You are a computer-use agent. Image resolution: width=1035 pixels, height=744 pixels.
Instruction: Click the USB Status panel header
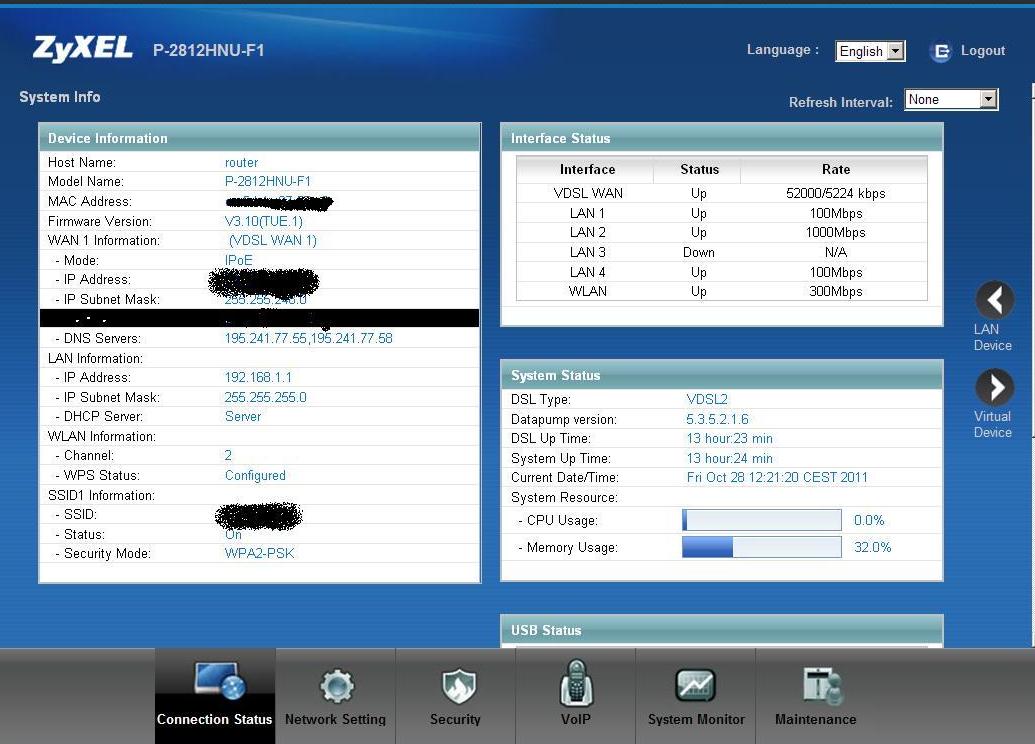coord(721,630)
